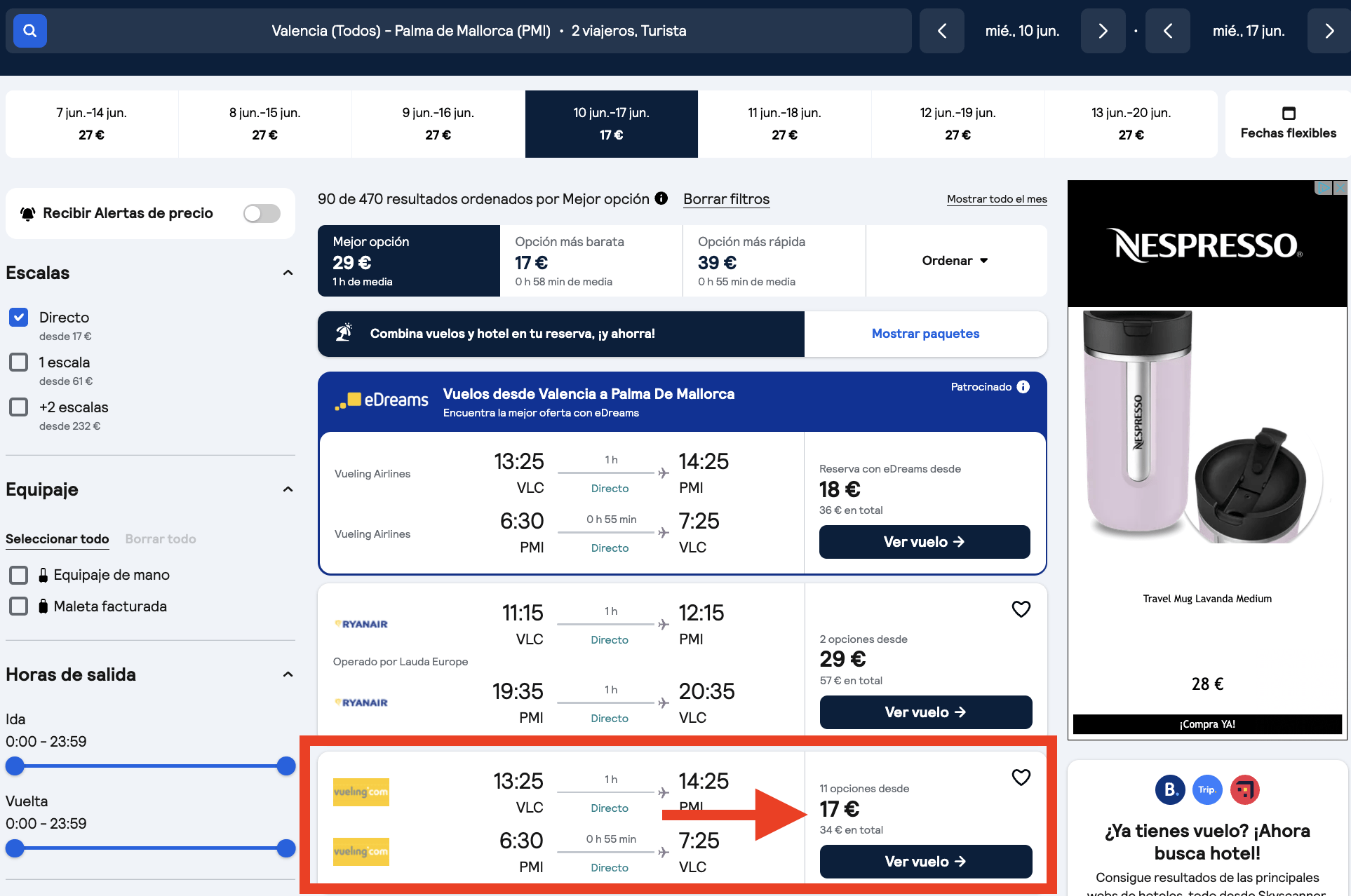Click the Patrocinado info icon on the eDreams banner

coord(1023,386)
